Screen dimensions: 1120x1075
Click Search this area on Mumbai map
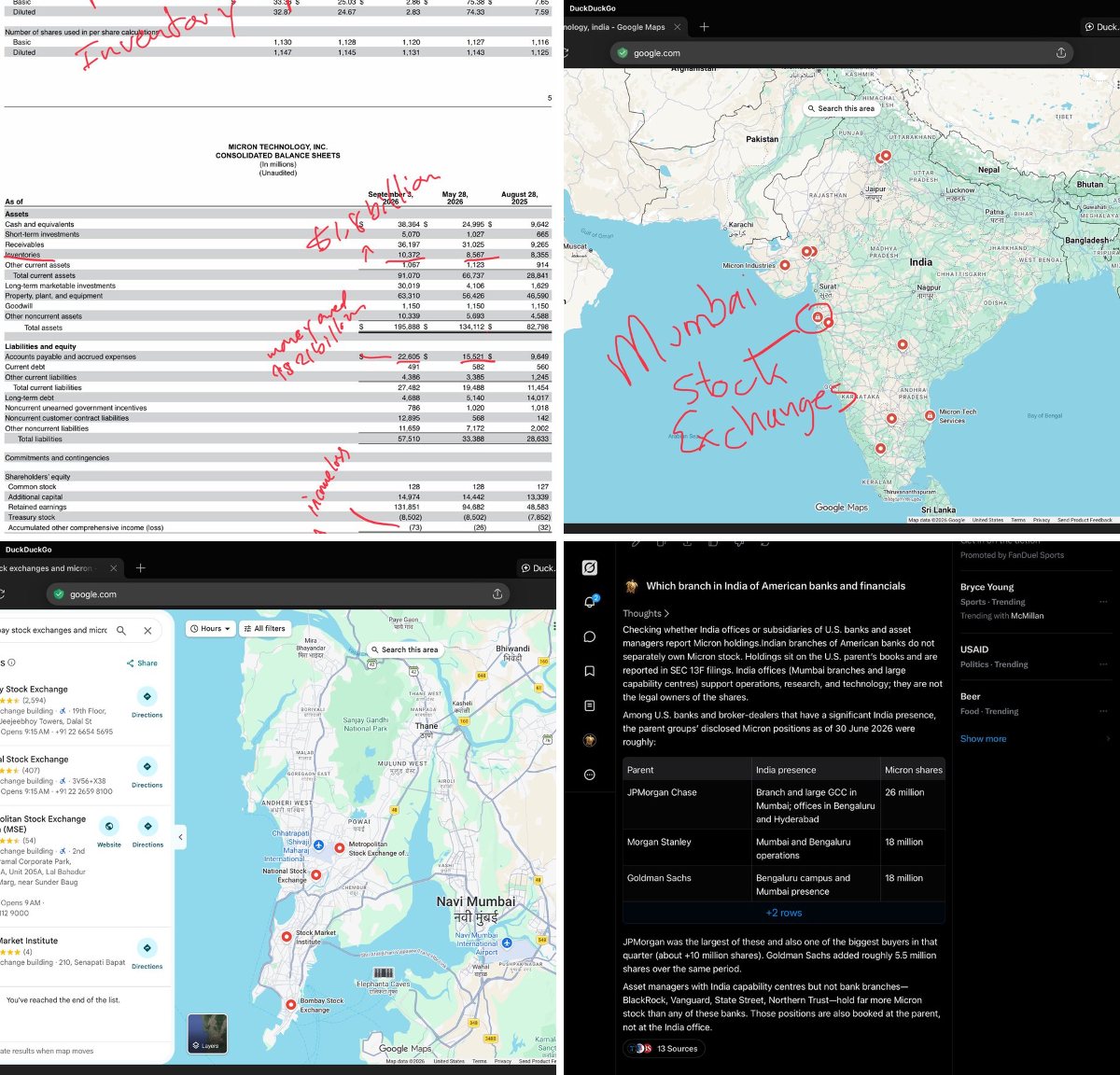coord(404,649)
